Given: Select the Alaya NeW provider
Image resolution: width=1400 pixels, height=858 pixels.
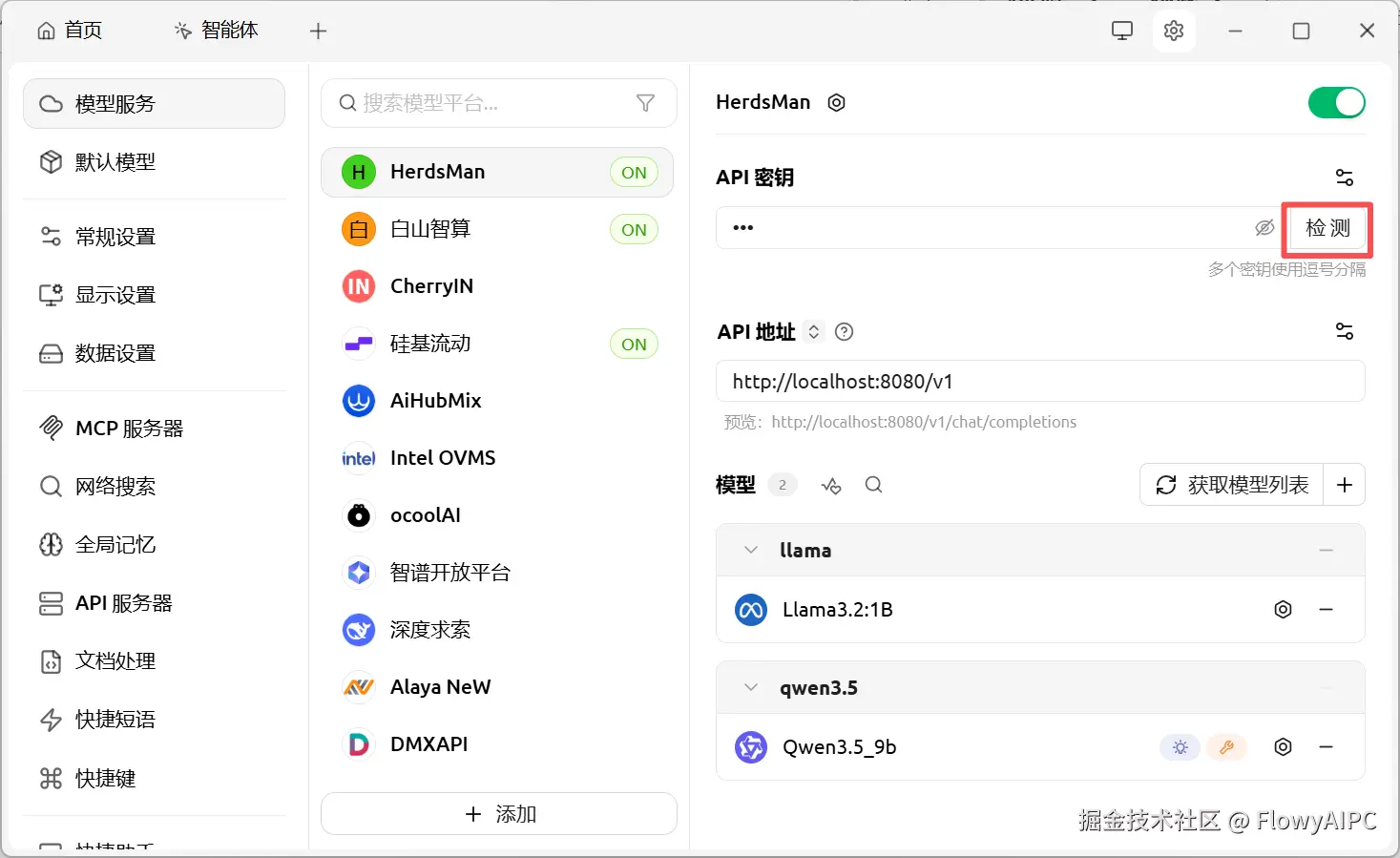Looking at the screenshot, I should [497, 687].
